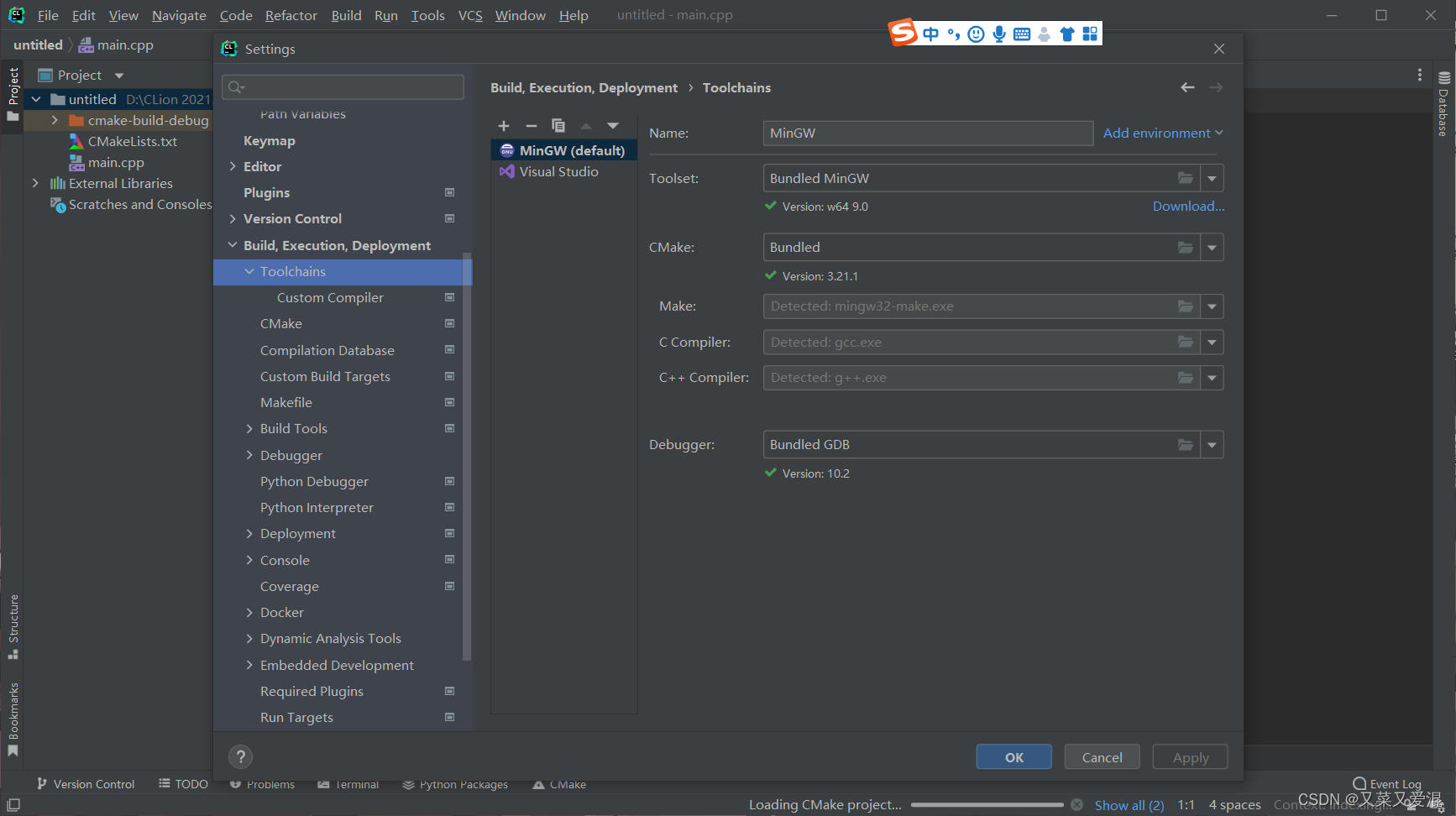Collapse Build, Execution, Deployment section
Viewport: 1456px width, 816px height.
[x=233, y=245]
